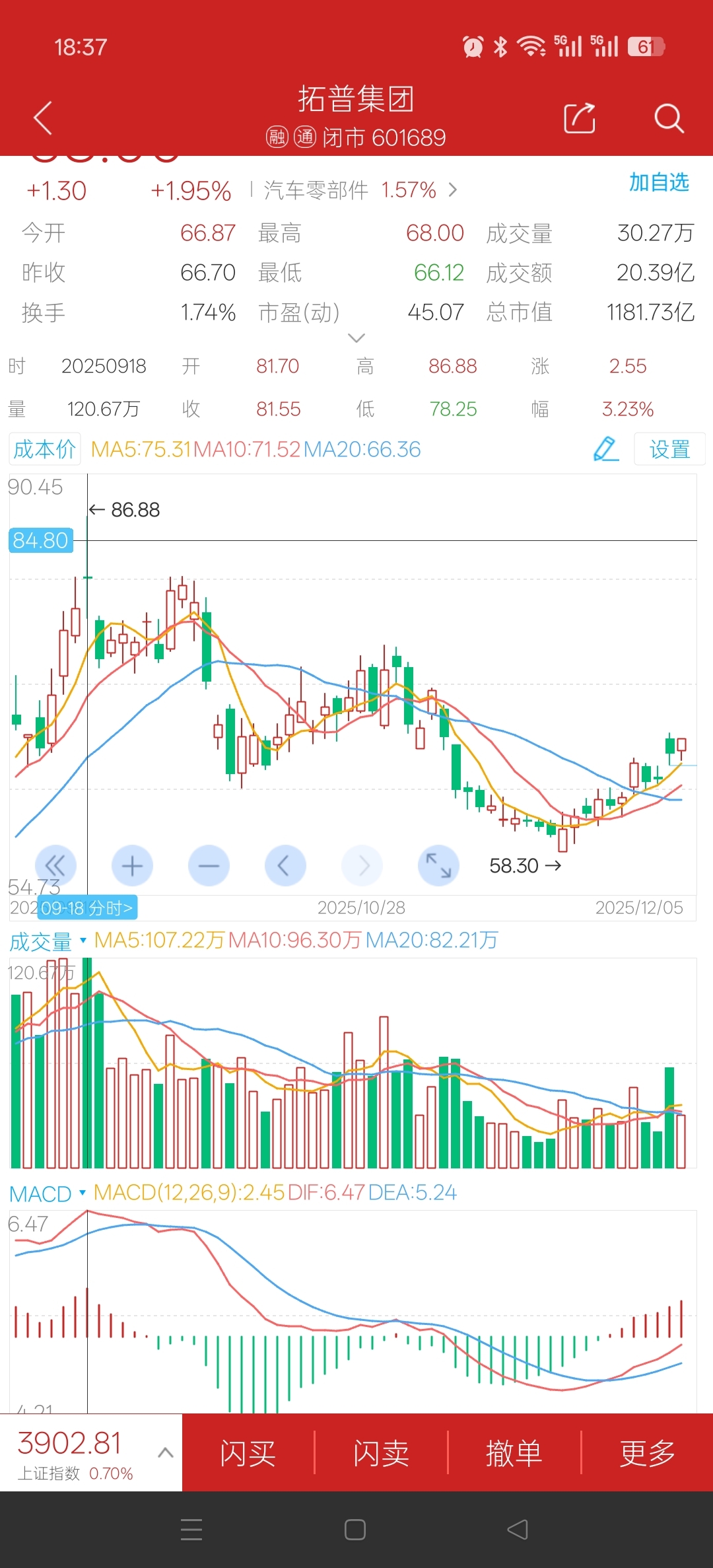Tap the 2025/12/05 date axis label

click(x=639, y=908)
